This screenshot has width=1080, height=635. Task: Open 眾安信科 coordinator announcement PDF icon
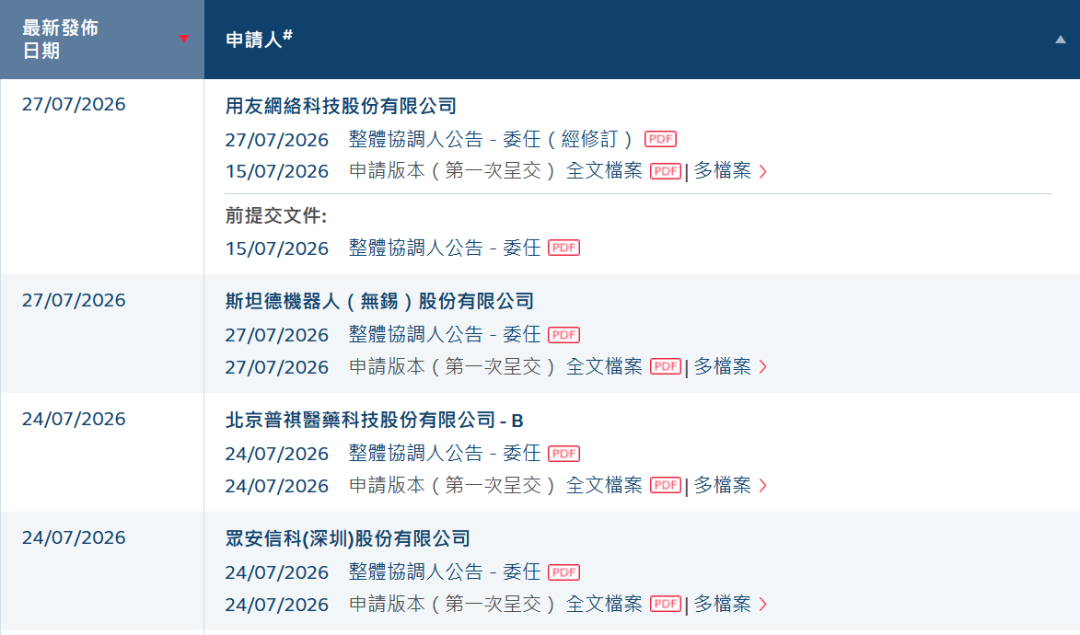tap(563, 572)
